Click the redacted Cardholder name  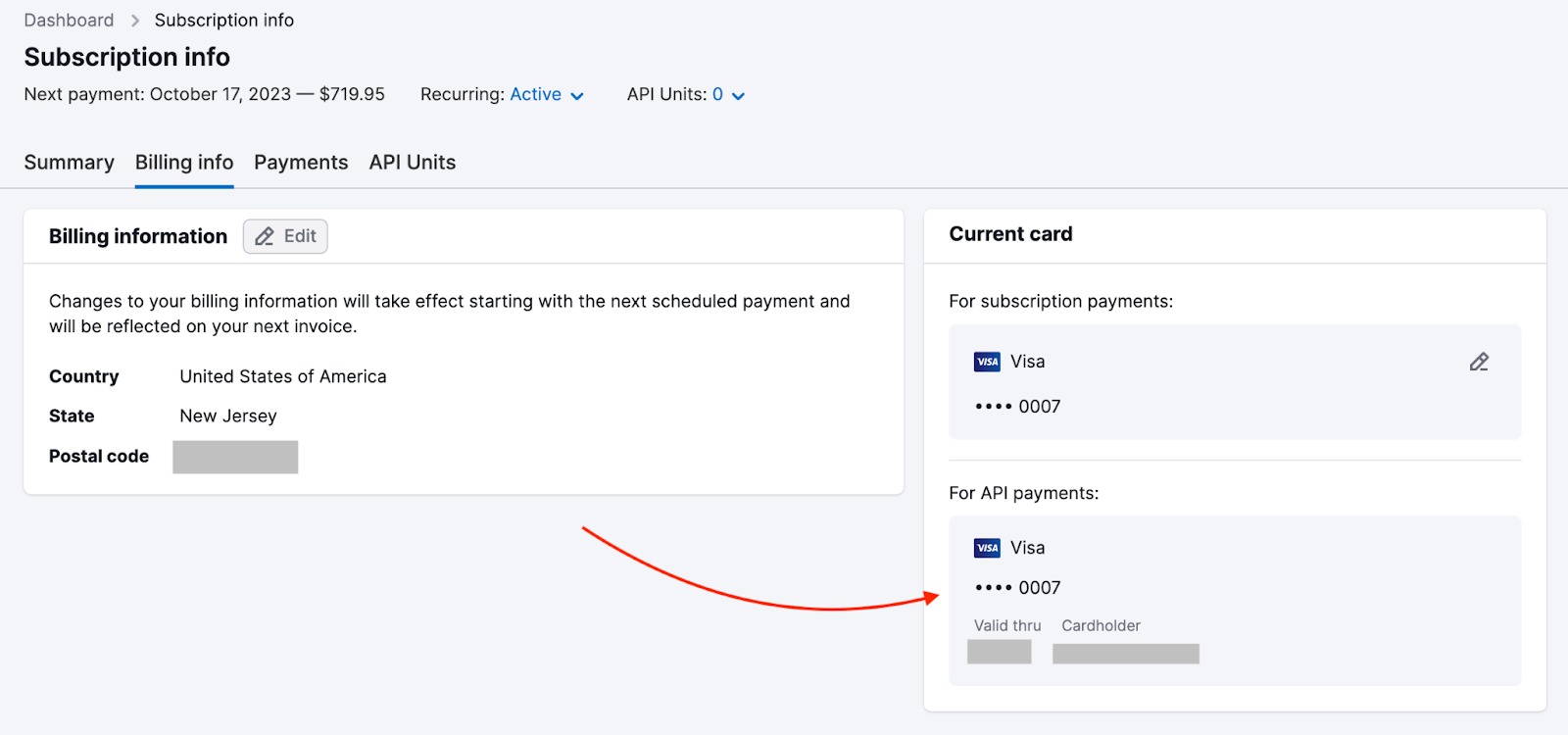[1125, 654]
